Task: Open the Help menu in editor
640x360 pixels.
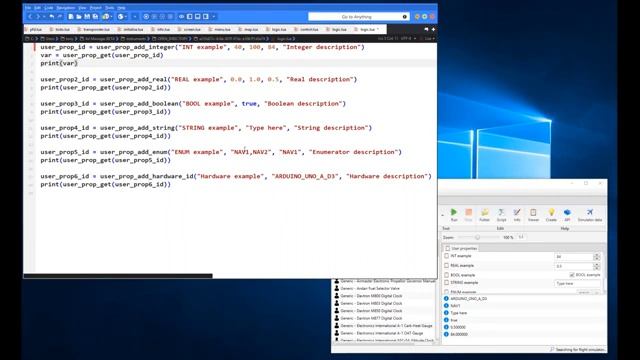Action: 121,8
